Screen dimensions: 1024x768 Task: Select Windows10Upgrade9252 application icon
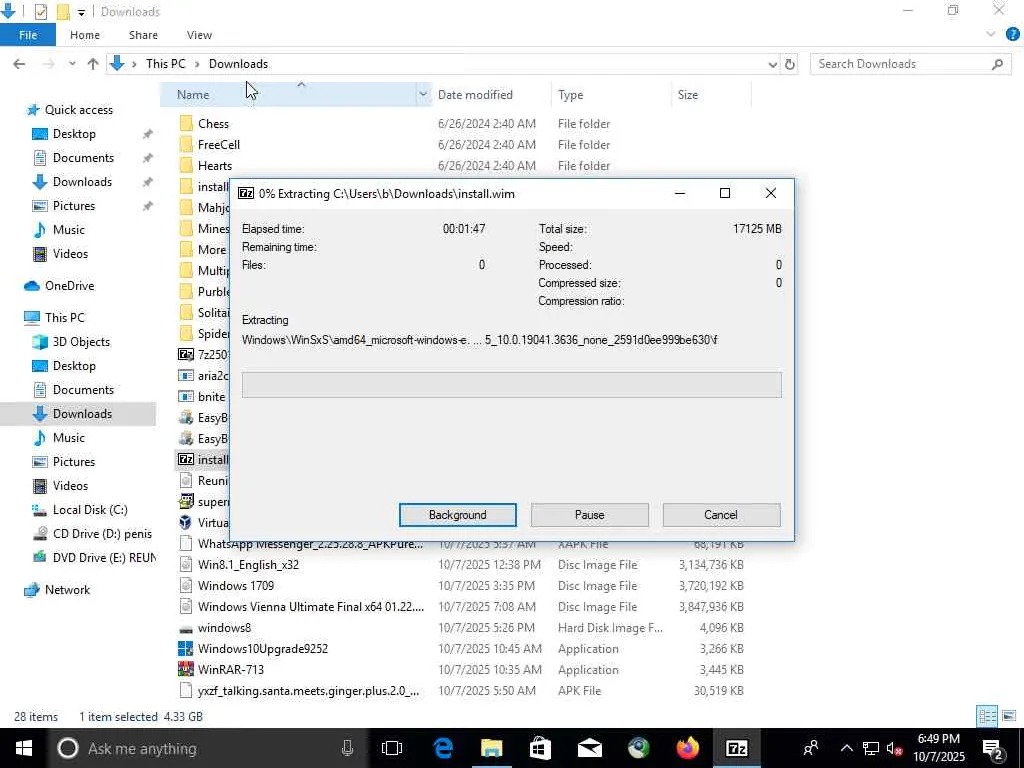pyautogui.click(x=186, y=648)
